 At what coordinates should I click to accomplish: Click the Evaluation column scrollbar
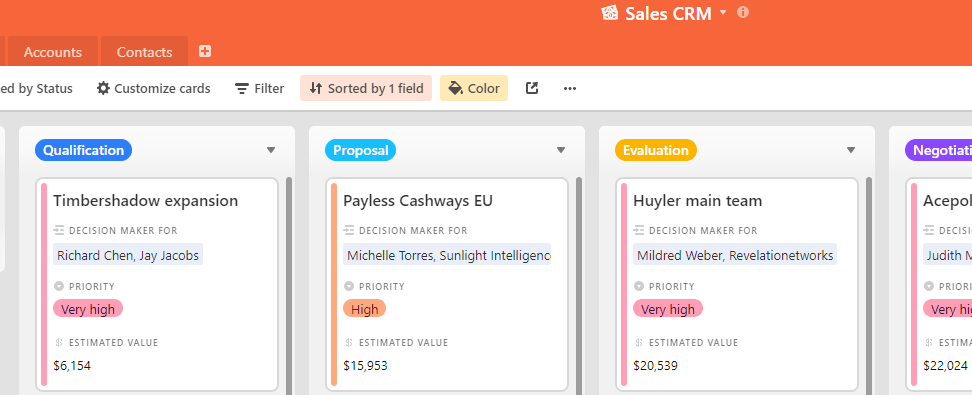[x=869, y=286]
